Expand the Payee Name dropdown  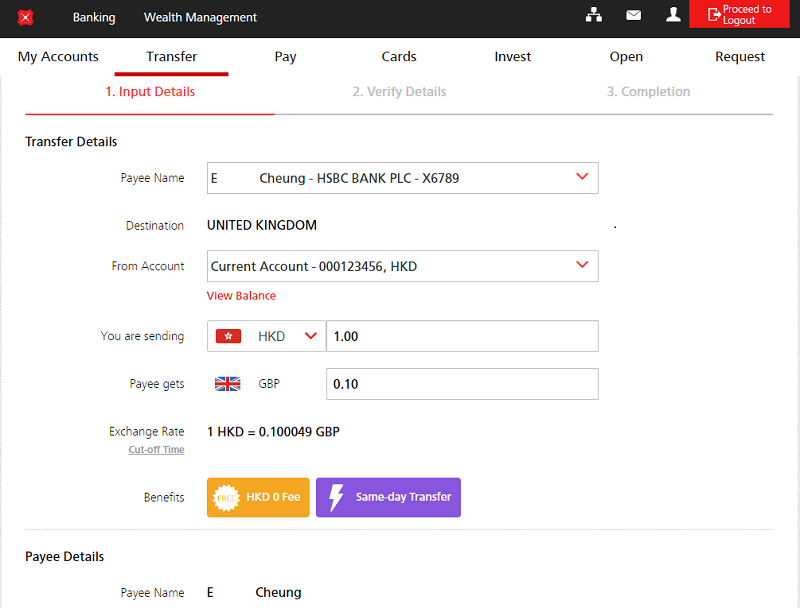tap(582, 177)
